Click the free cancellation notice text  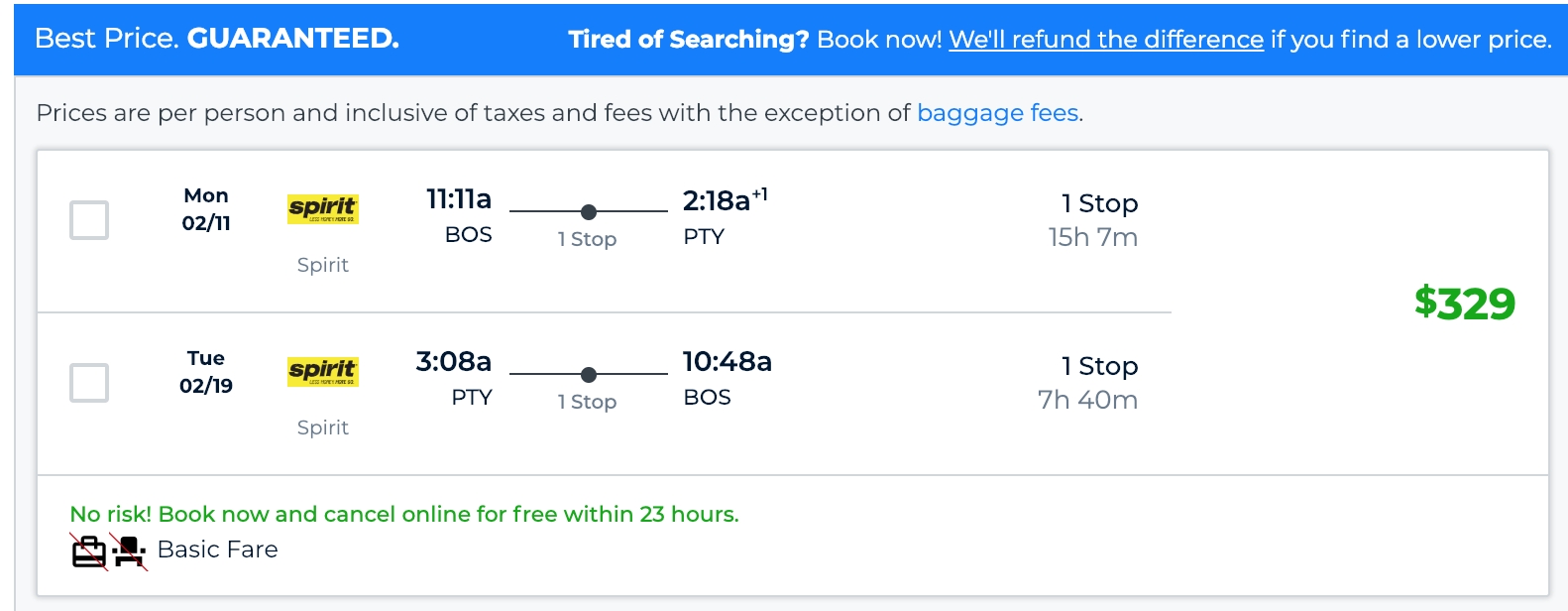click(x=404, y=514)
